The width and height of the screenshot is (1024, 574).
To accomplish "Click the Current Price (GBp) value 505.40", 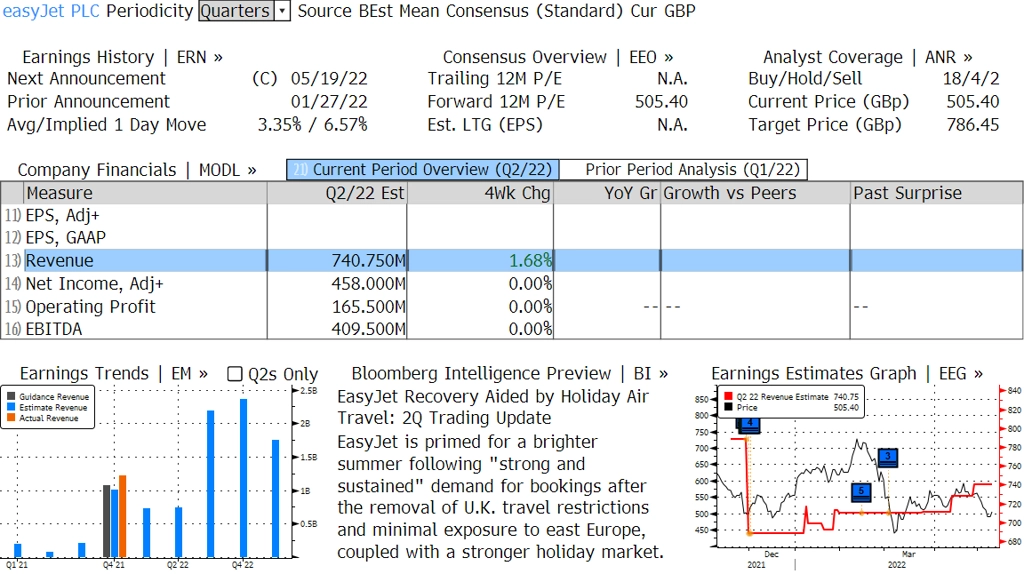I will click(973, 102).
